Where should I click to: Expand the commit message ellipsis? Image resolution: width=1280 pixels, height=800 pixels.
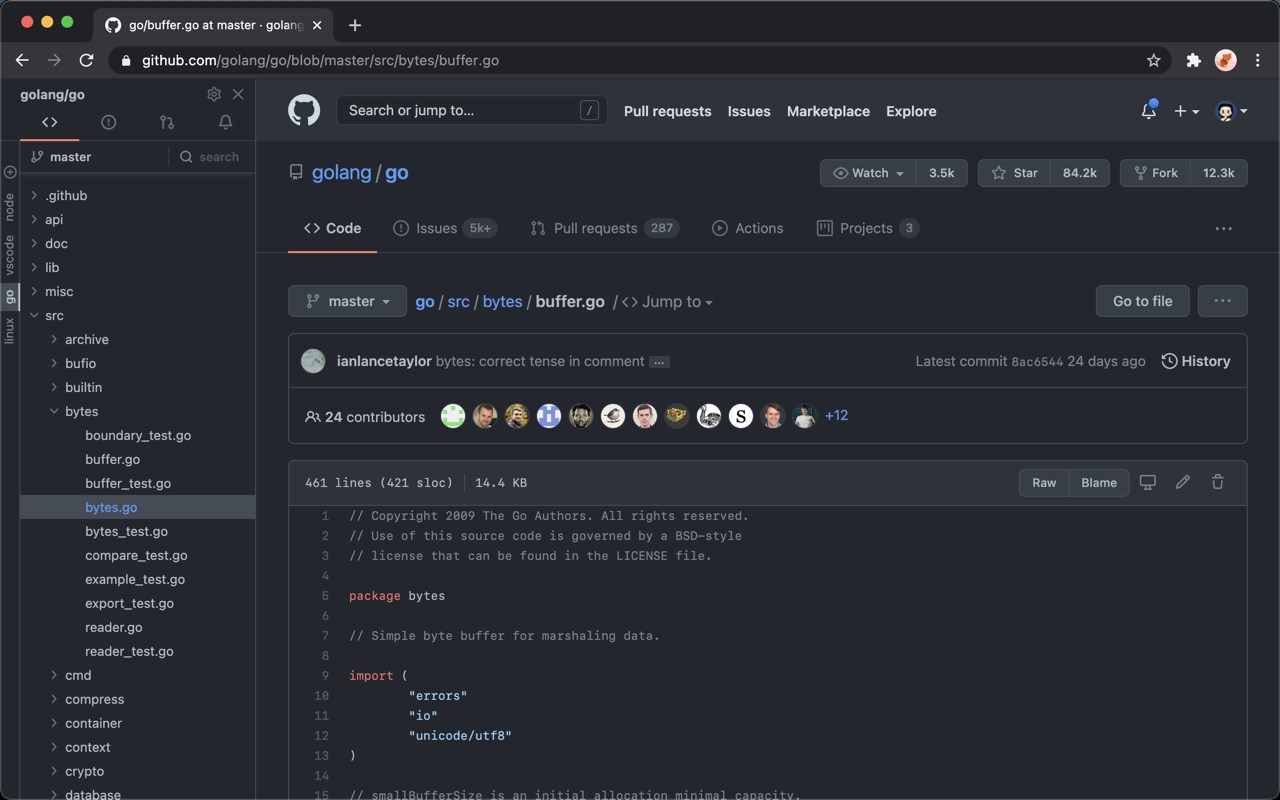pos(659,362)
